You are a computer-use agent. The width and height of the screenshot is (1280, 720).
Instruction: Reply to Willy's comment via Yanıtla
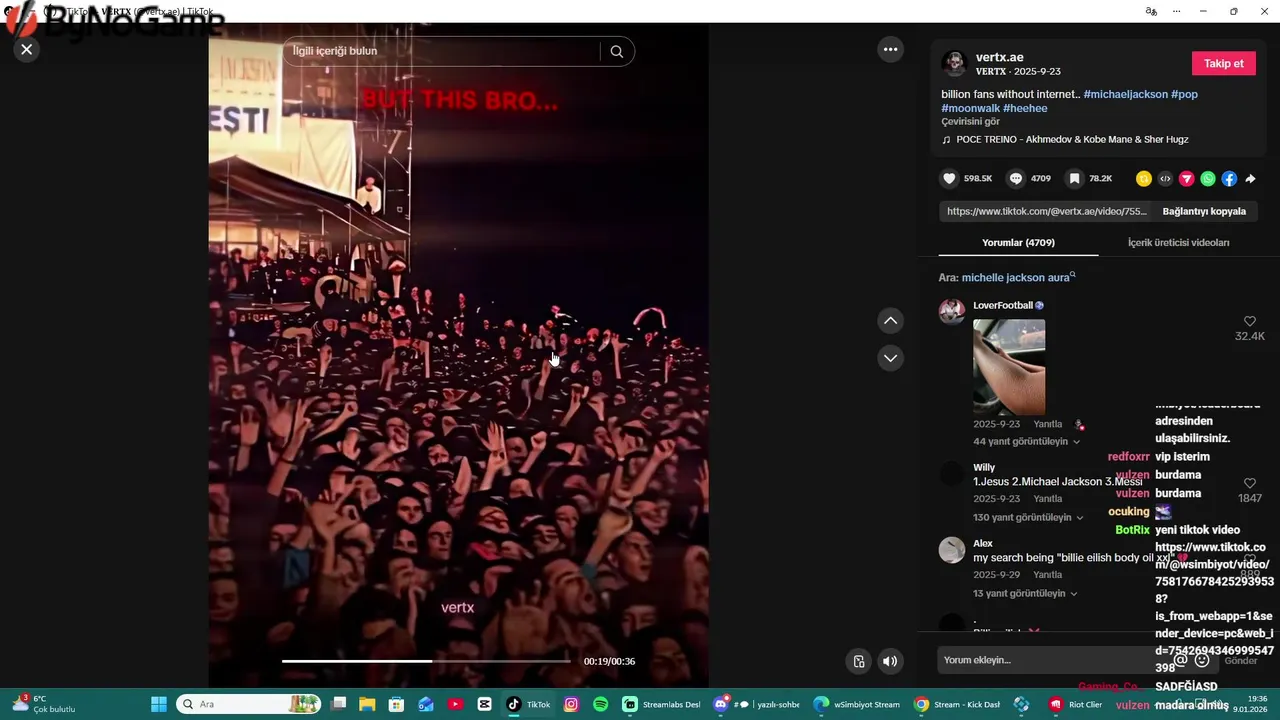(1048, 499)
